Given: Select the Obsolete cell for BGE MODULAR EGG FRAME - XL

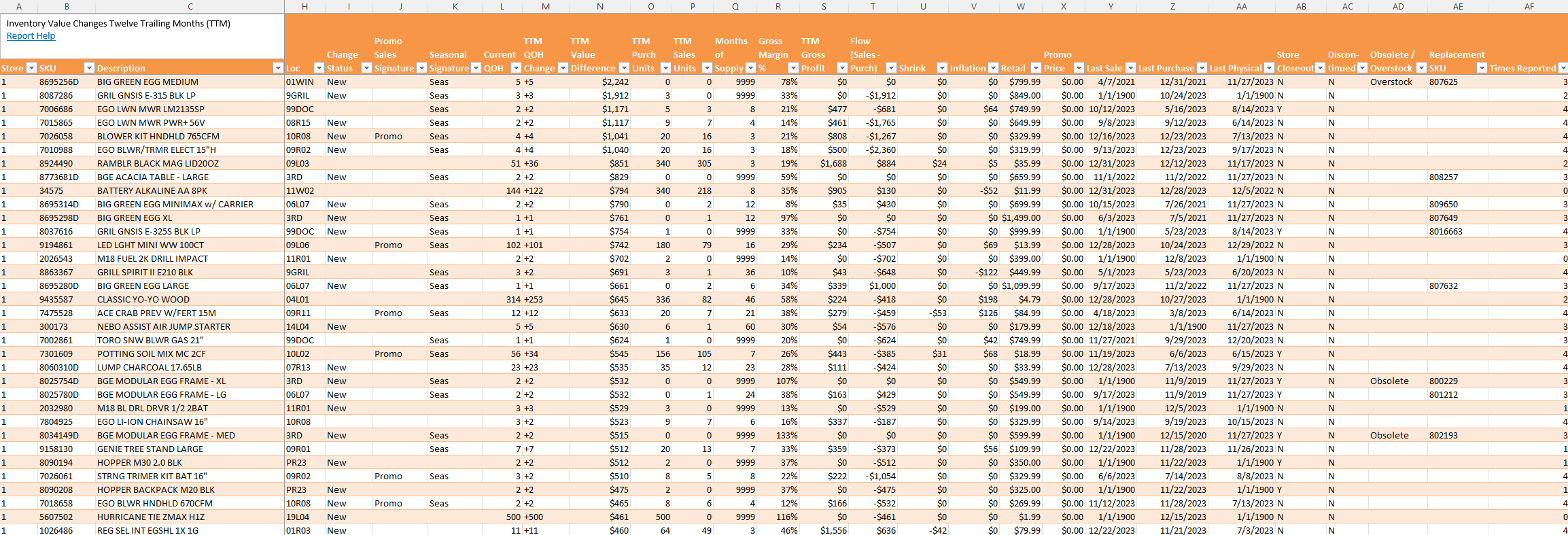Looking at the screenshot, I should point(1397,381).
